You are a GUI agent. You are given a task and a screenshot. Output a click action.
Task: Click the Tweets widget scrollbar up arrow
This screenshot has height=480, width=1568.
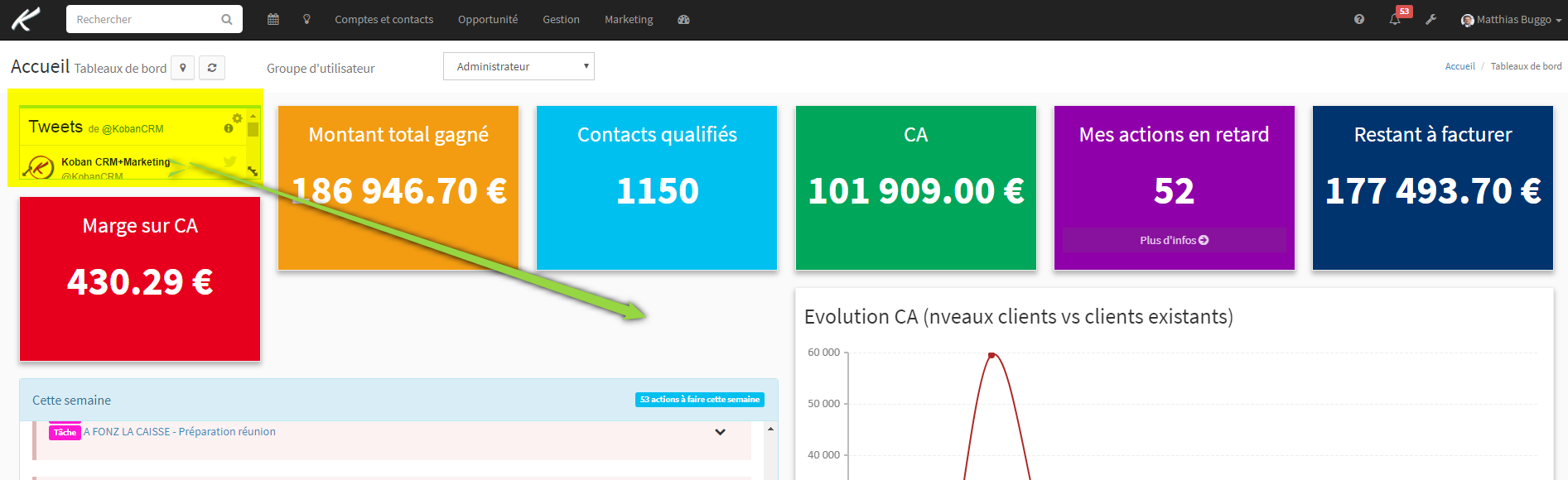click(253, 117)
